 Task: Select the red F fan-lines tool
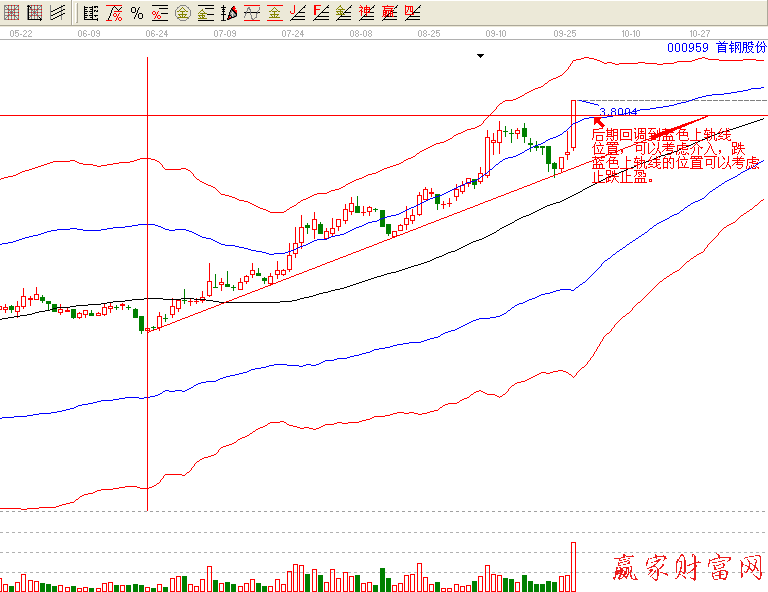coord(320,13)
